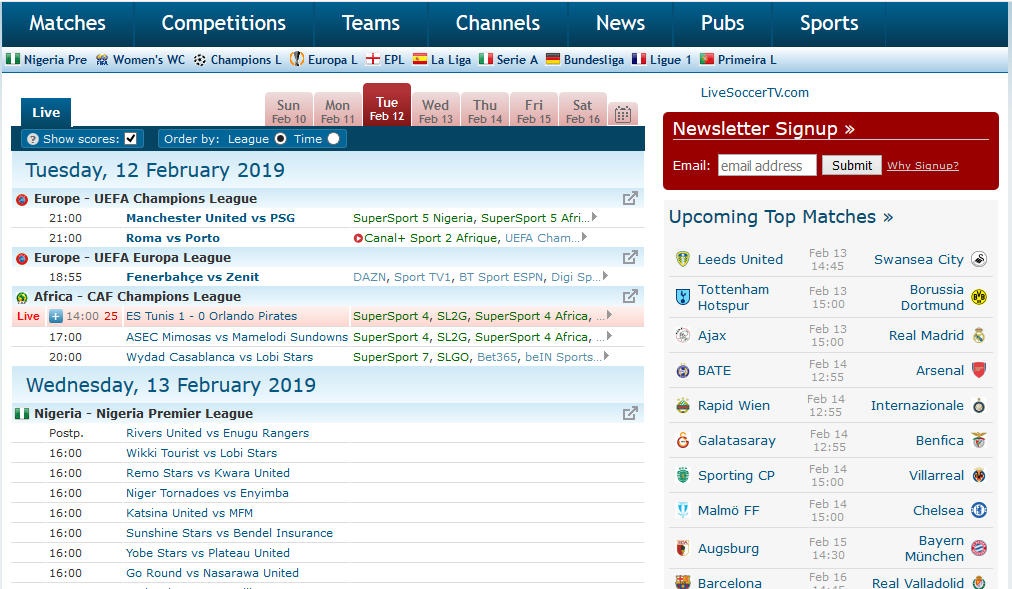Open the calendar date picker icon
Viewport: 1012px width, 589px height.
[x=623, y=112]
